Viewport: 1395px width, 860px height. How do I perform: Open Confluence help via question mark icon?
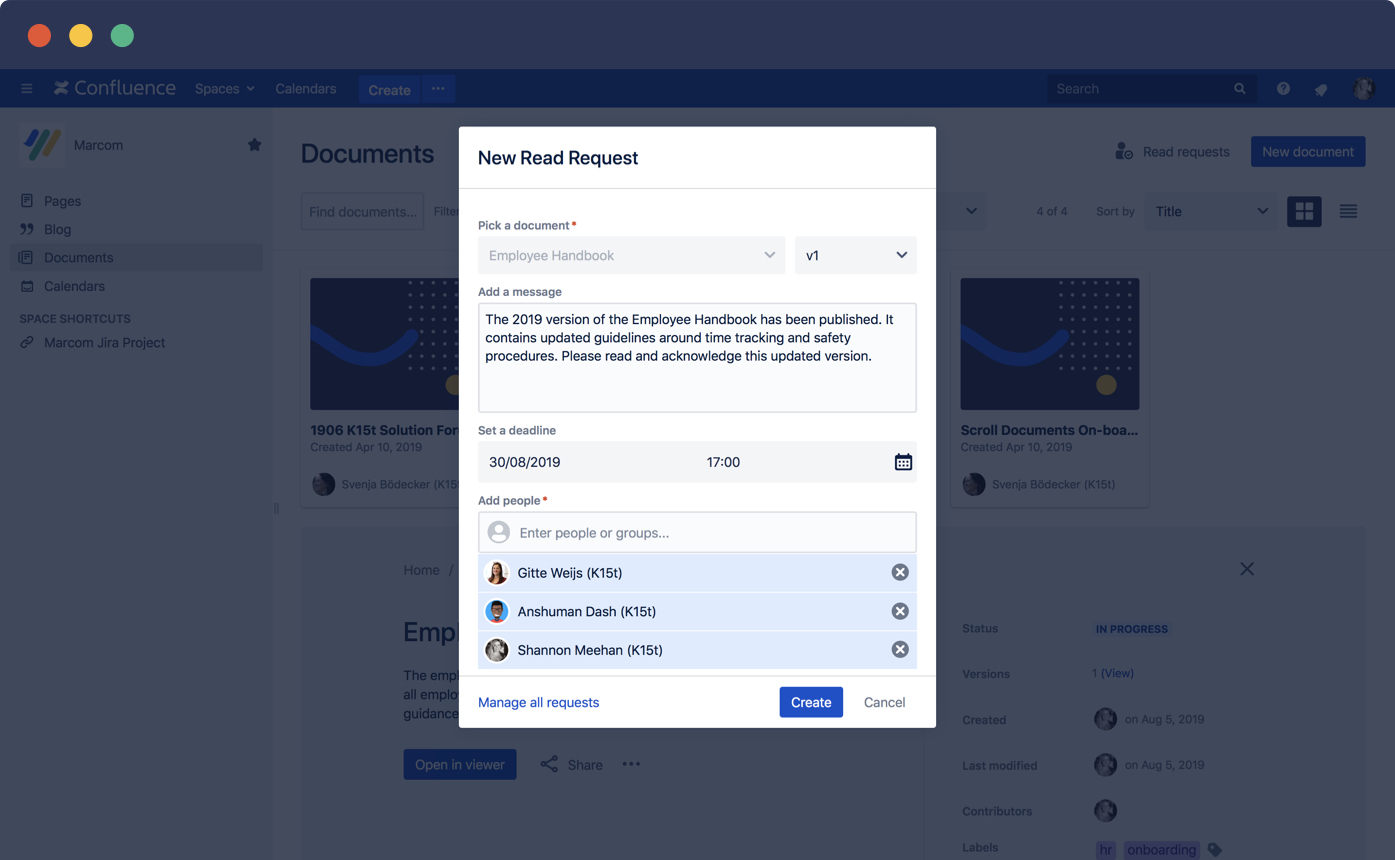pos(1283,88)
